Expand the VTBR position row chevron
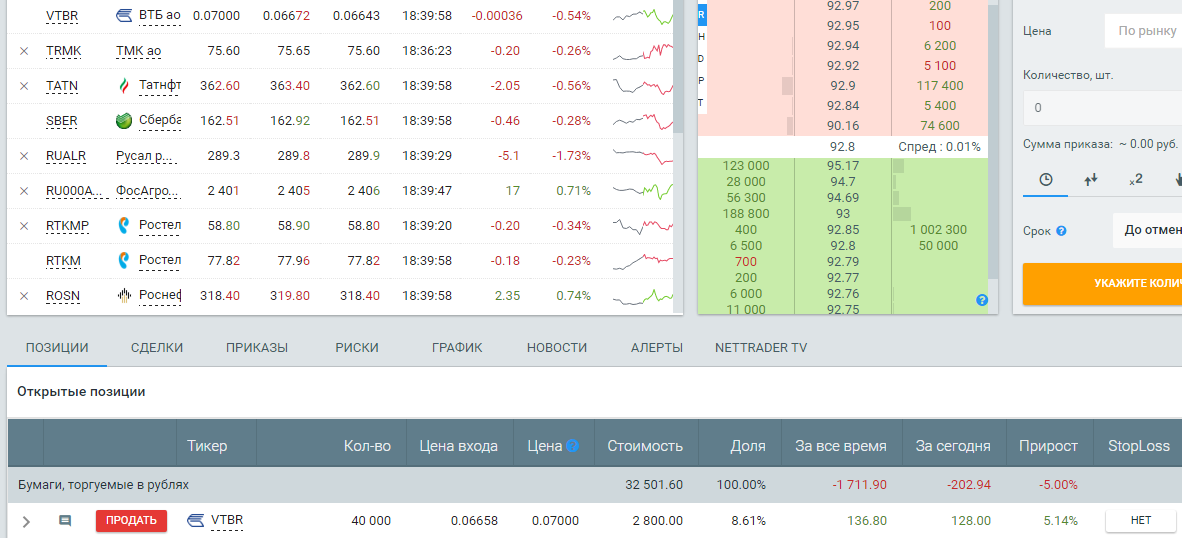 point(26,521)
